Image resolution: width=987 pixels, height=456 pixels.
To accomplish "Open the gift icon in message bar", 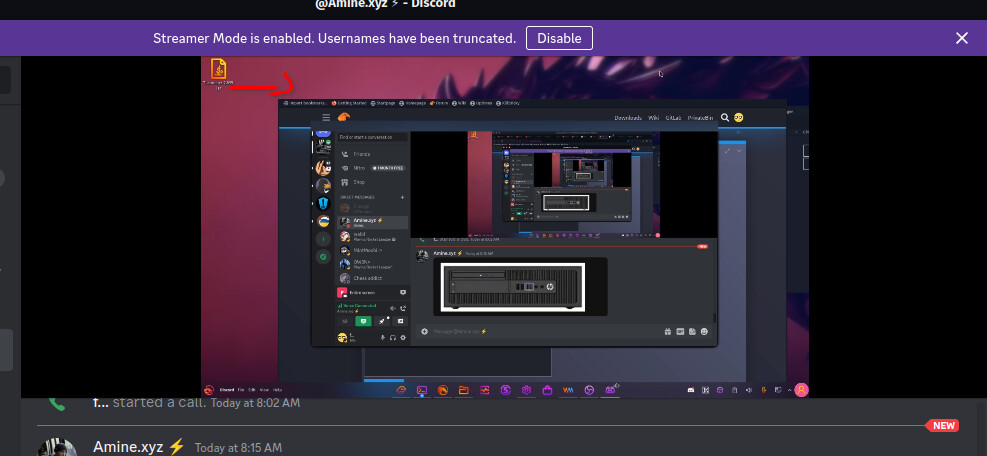I will [x=667, y=331].
